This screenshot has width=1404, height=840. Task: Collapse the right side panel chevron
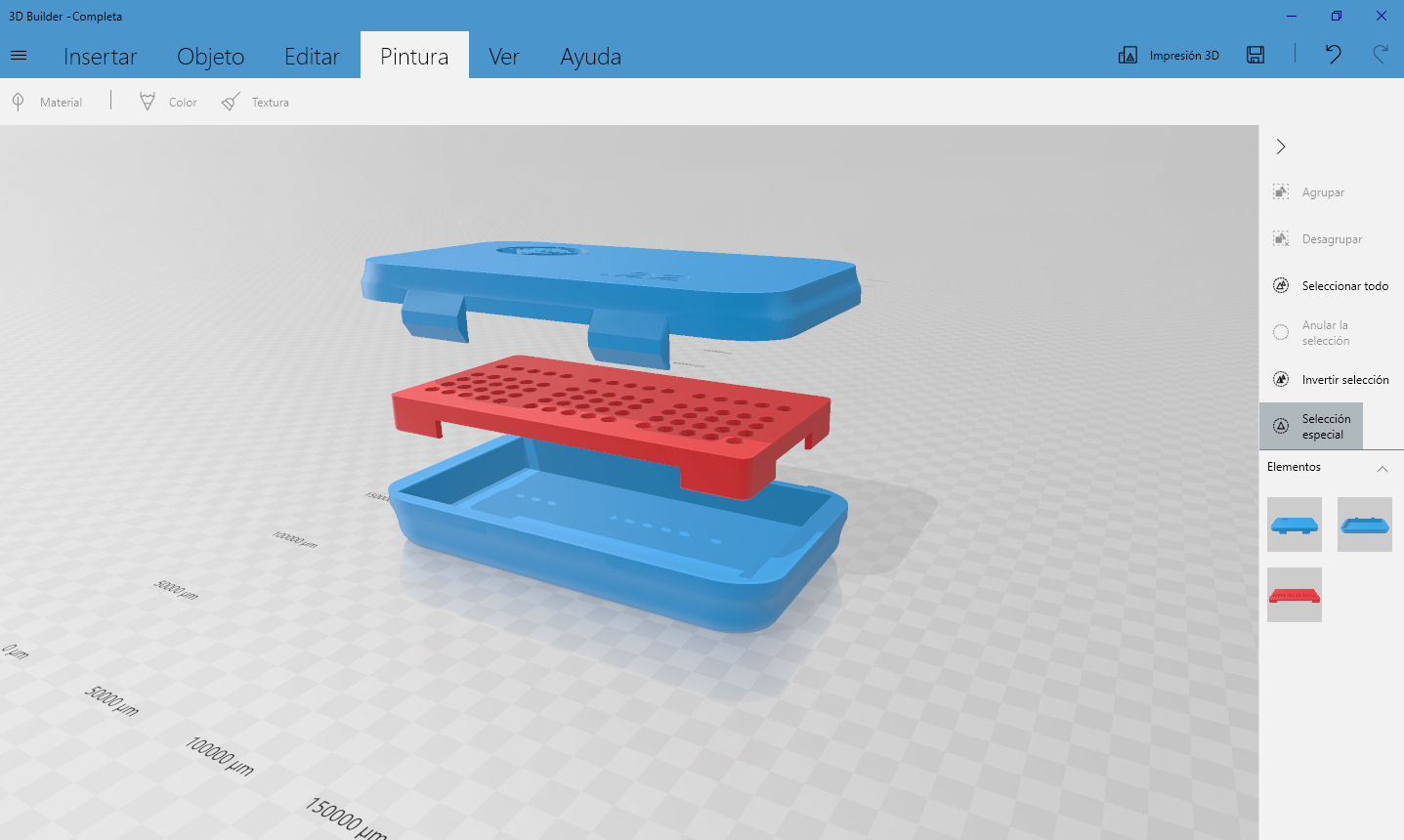click(x=1281, y=147)
